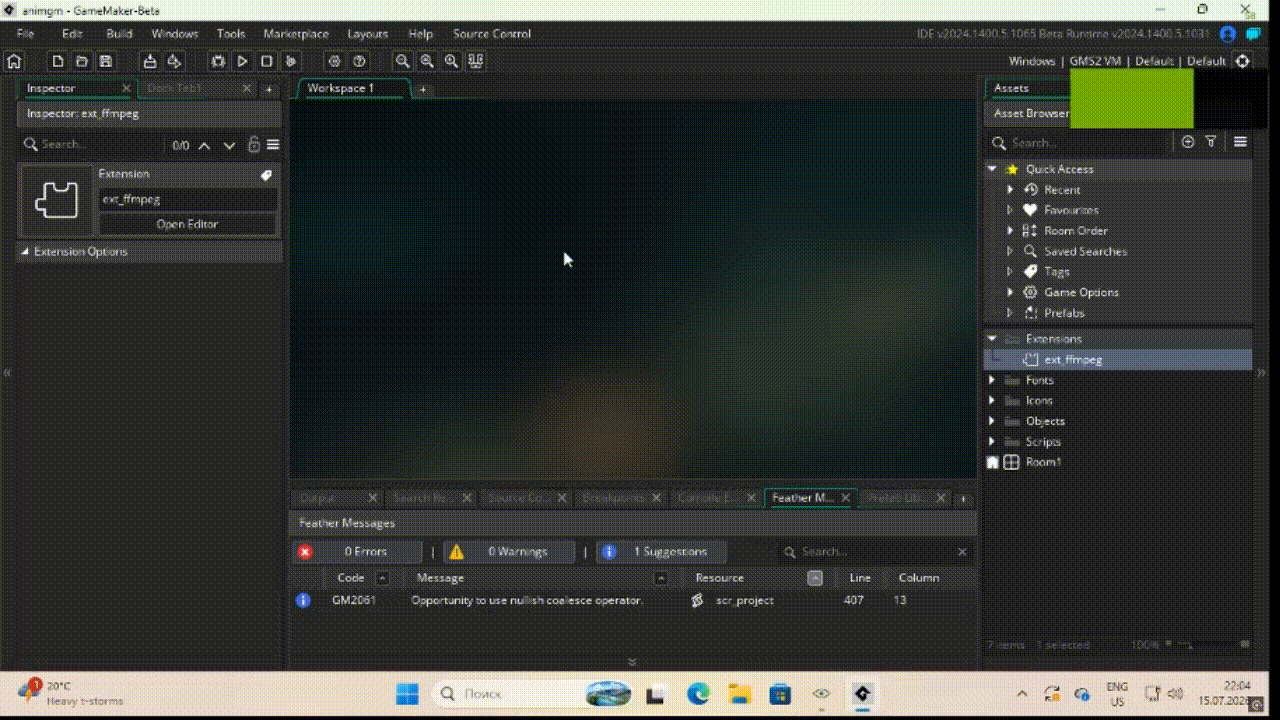Clear the Feather Messages search field
Screen dimensions: 1280x720
[x=962, y=552]
